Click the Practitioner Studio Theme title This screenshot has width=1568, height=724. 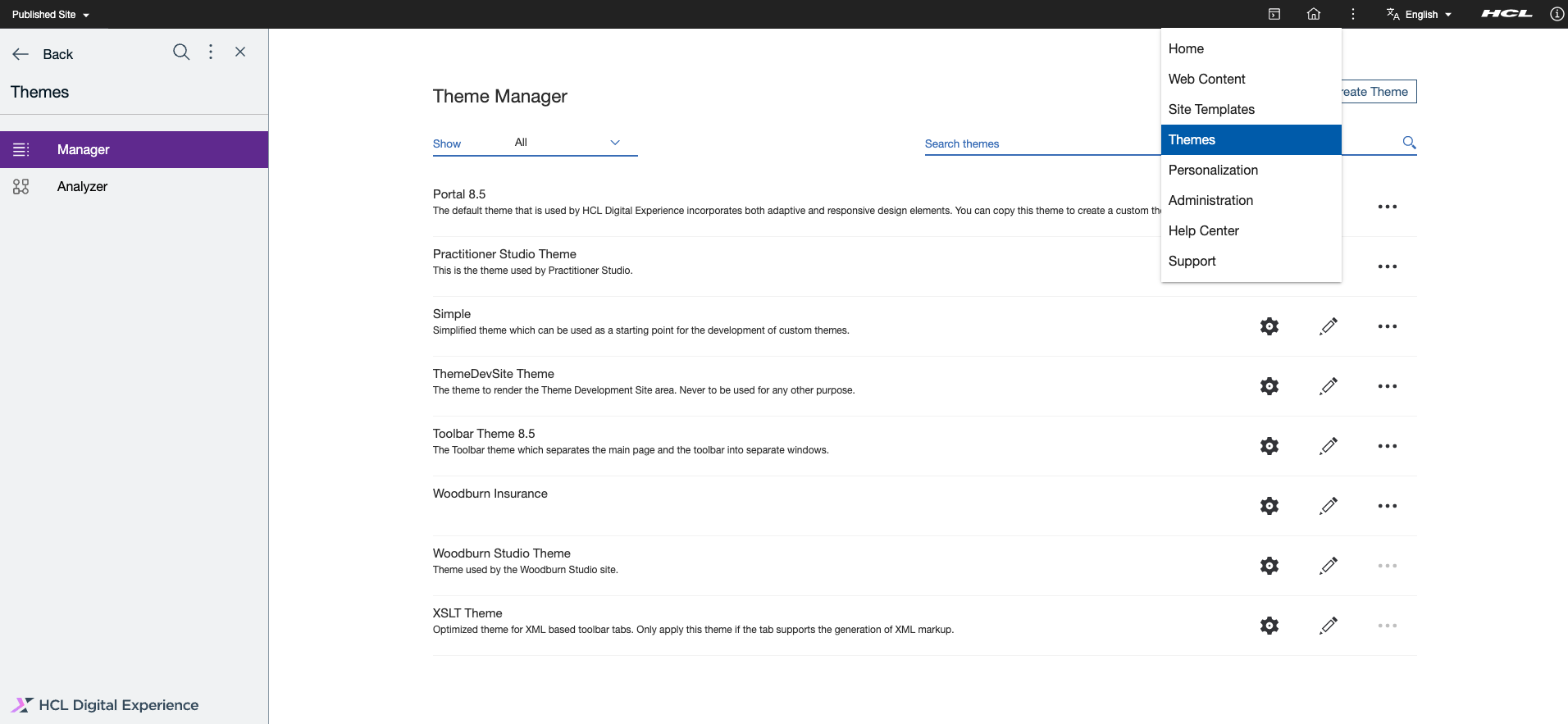pyautogui.click(x=504, y=254)
